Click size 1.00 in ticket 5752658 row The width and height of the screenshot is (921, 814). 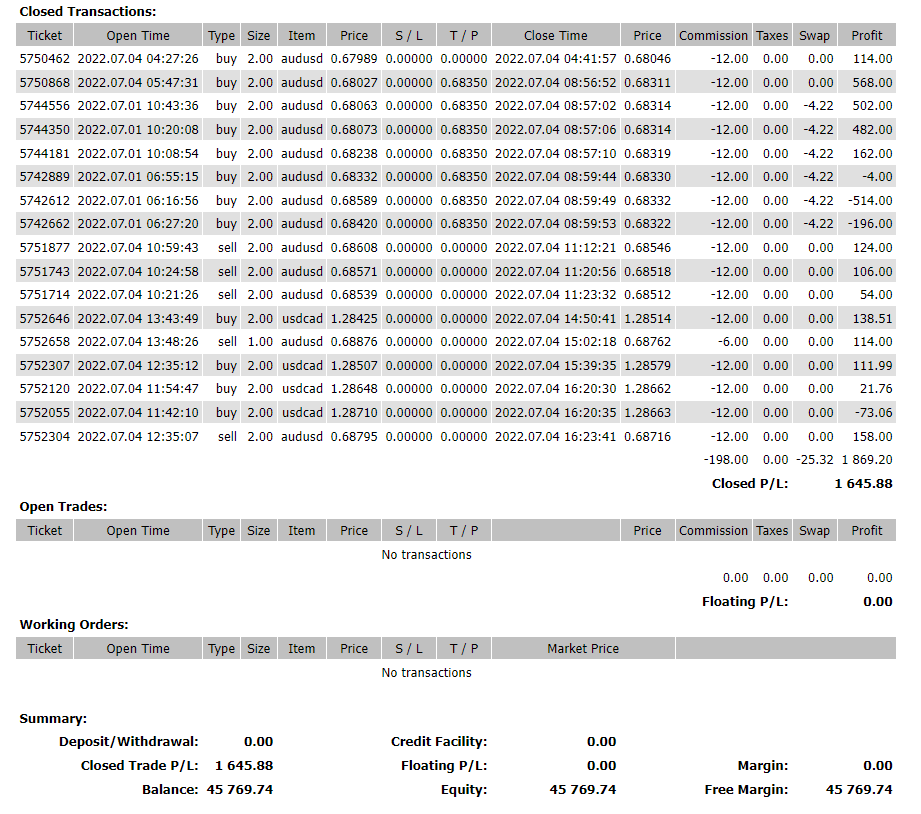[260, 342]
